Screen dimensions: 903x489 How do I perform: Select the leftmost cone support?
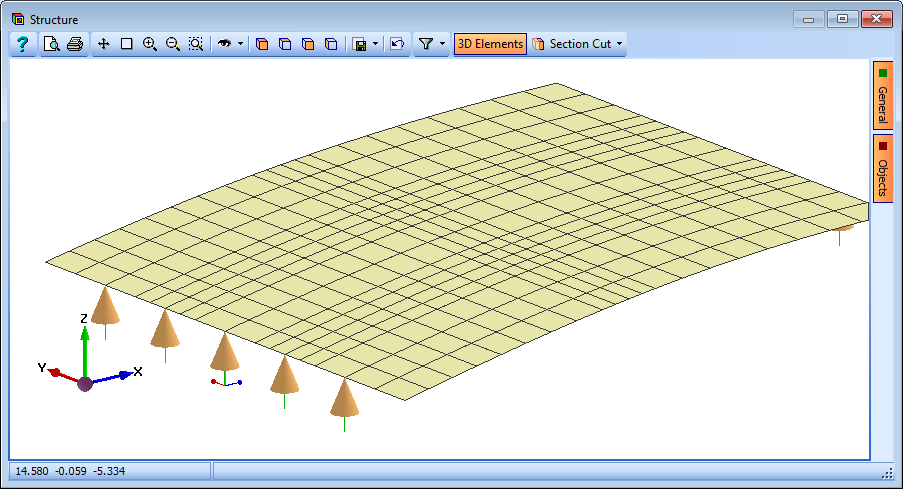(x=105, y=306)
